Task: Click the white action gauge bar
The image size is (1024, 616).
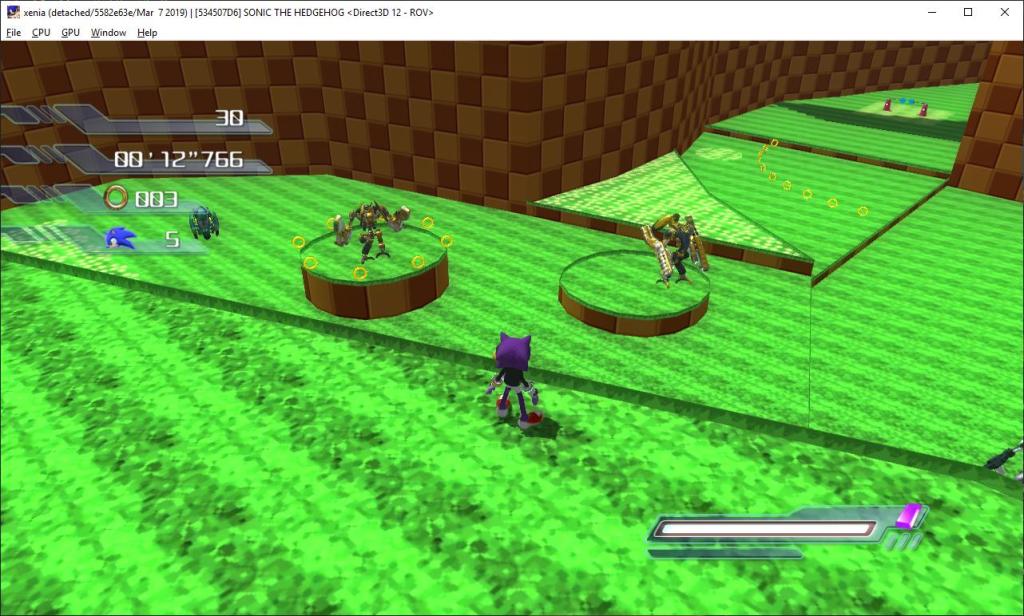Action: [x=766, y=529]
